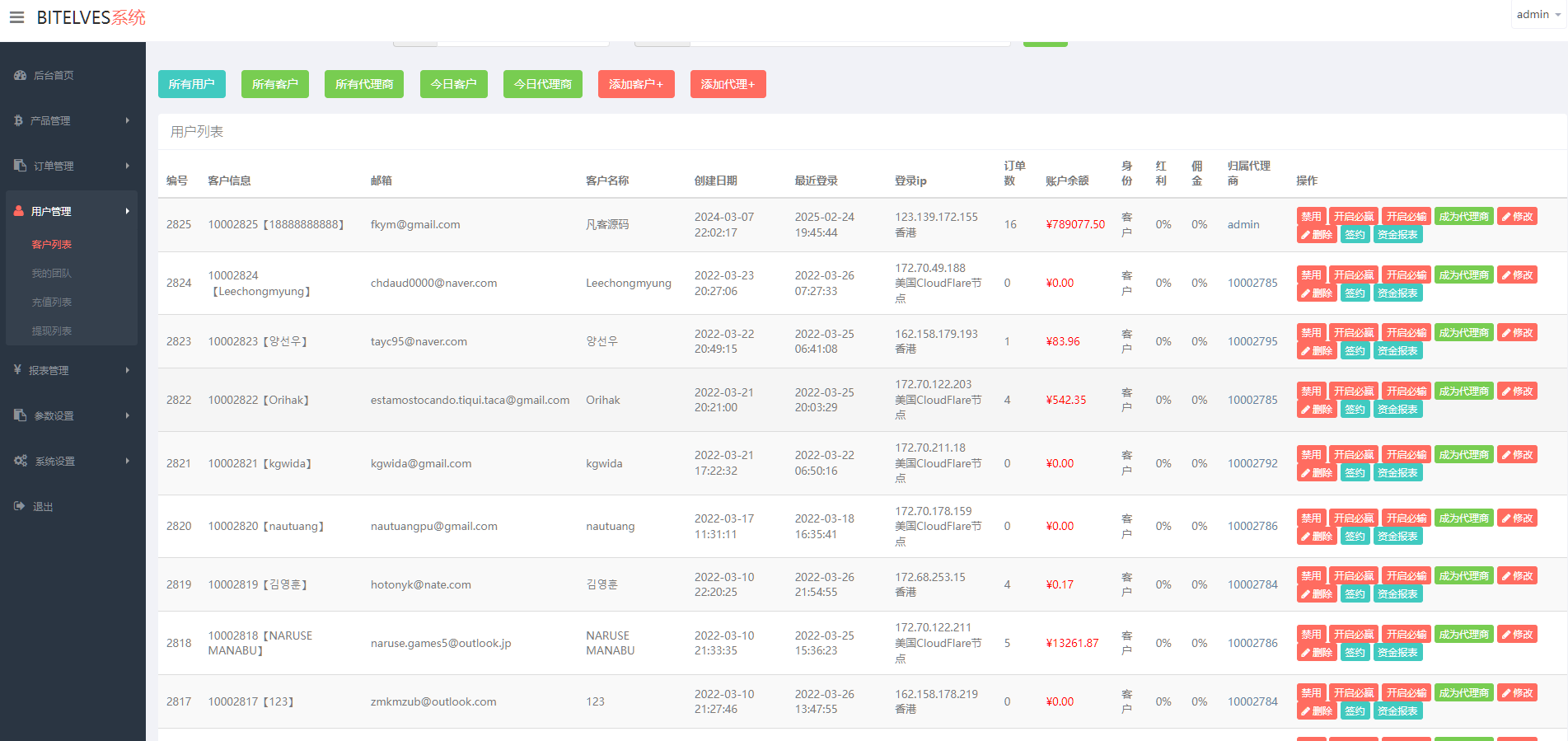1568x741 pixels.
Task: Select 提现列表 submenu item
Action: tap(51, 331)
